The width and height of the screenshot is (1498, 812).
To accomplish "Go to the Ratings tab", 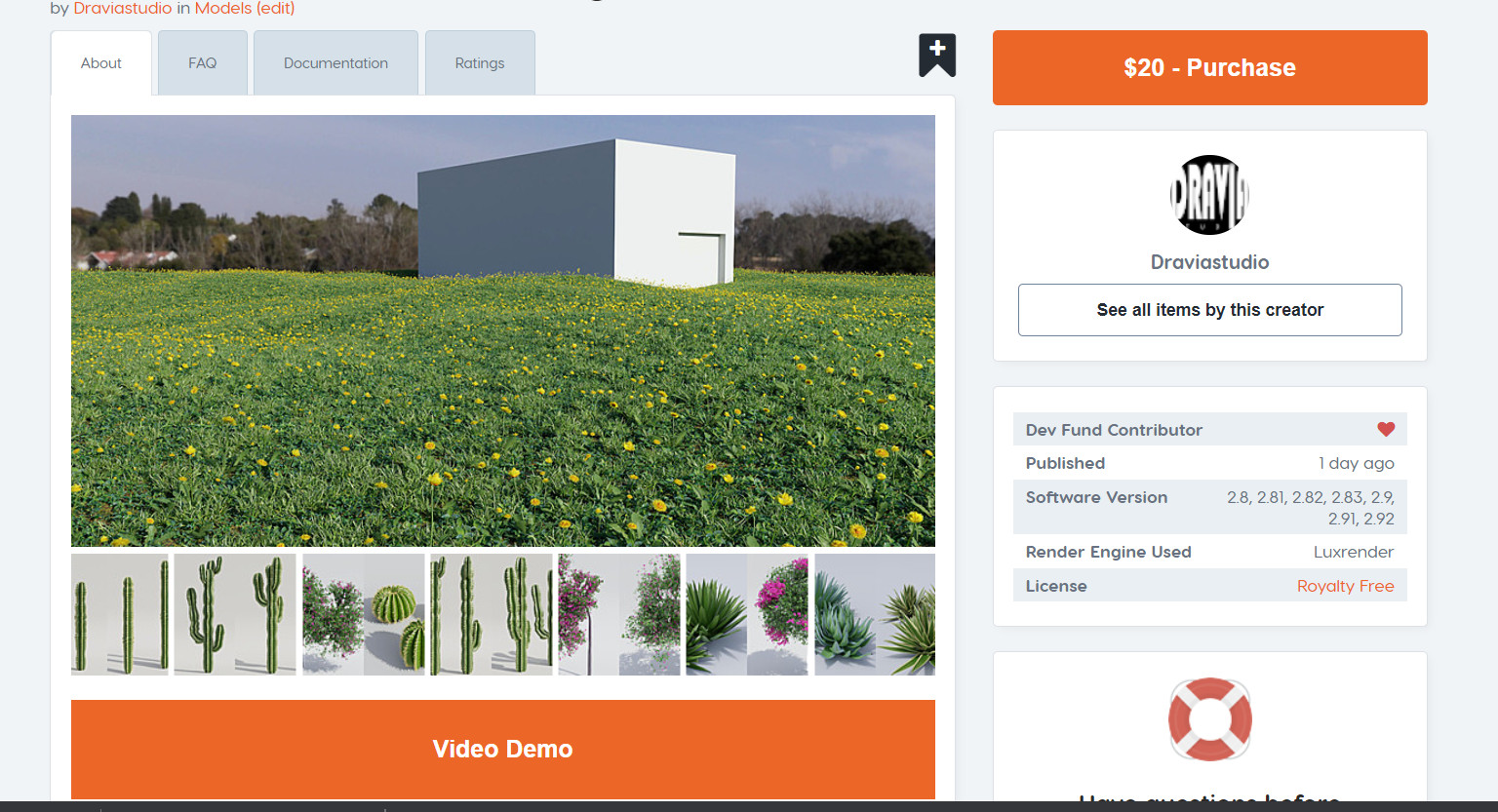I will point(480,63).
